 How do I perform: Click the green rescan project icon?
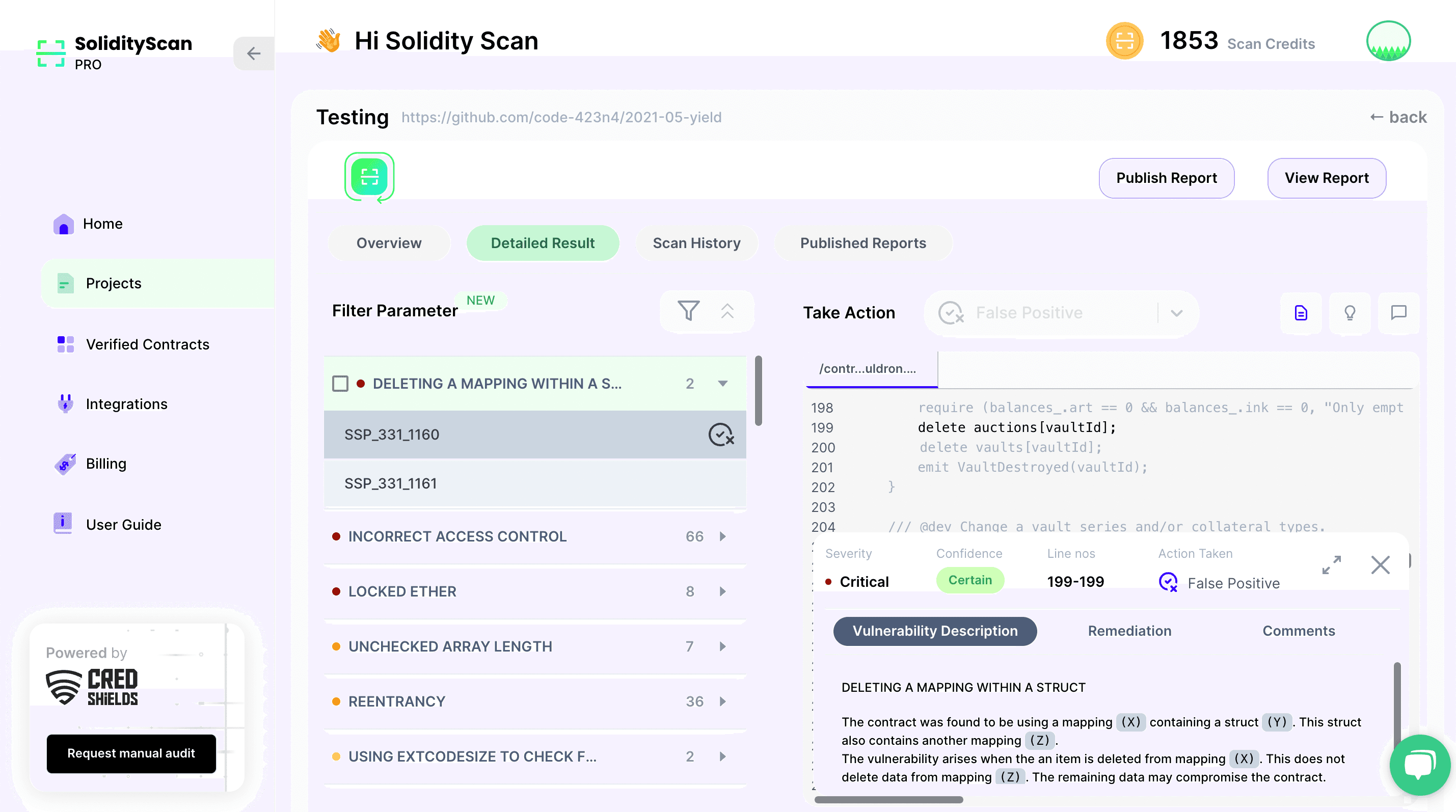pos(370,177)
